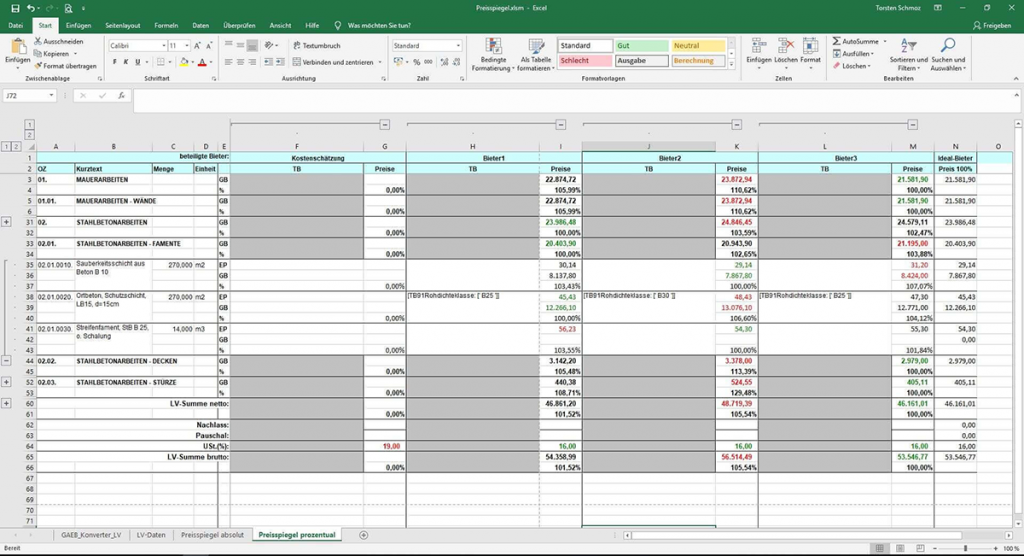The width and height of the screenshot is (1024, 556).
Task: Toggle left text alignment
Action: 229,62
